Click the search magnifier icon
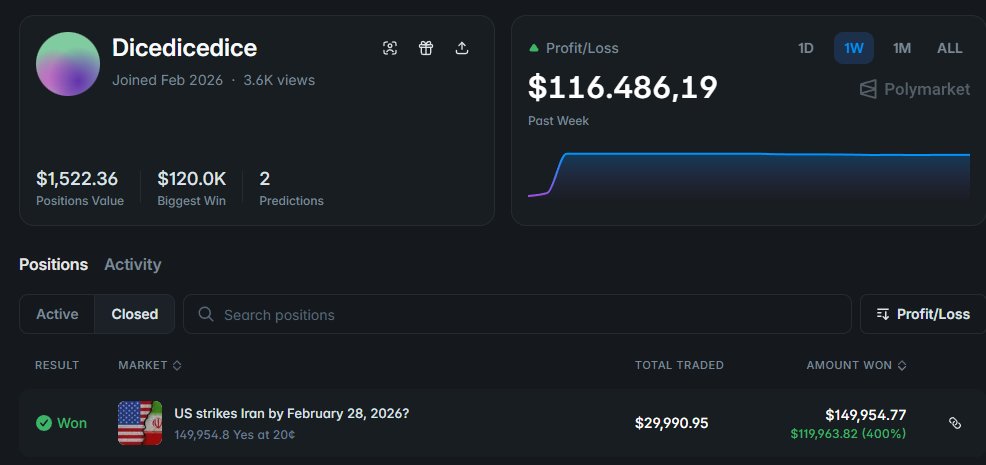Screen dimensions: 986x465 point(206,314)
